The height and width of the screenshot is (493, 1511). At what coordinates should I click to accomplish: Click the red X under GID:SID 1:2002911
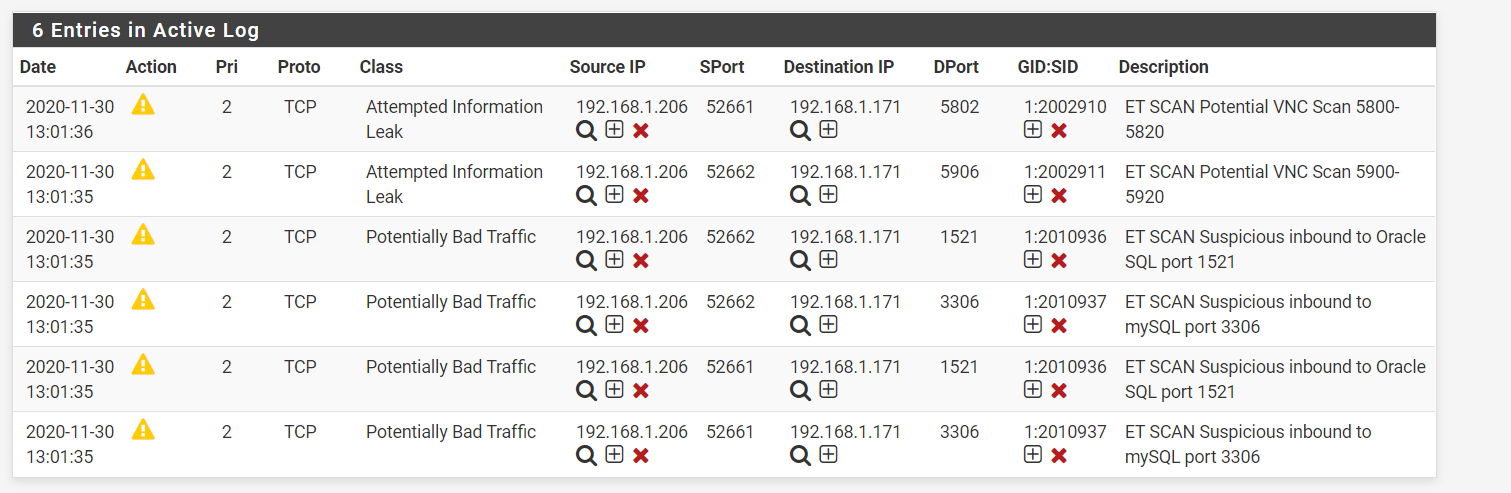tap(1059, 196)
